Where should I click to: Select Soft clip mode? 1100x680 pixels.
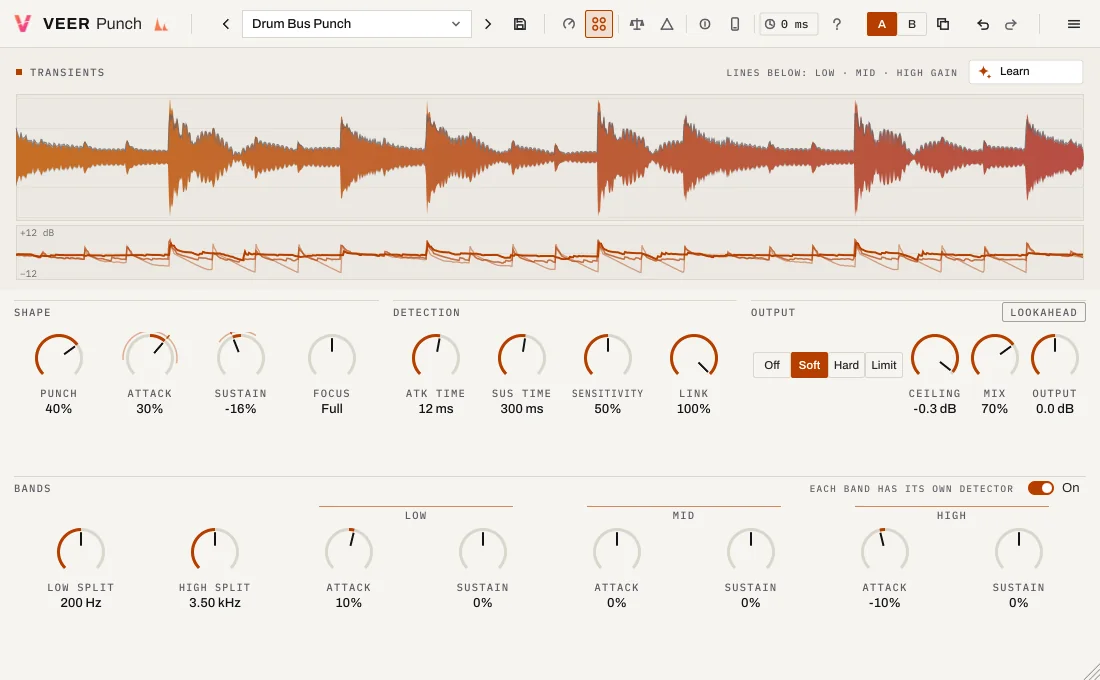(x=809, y=365)
